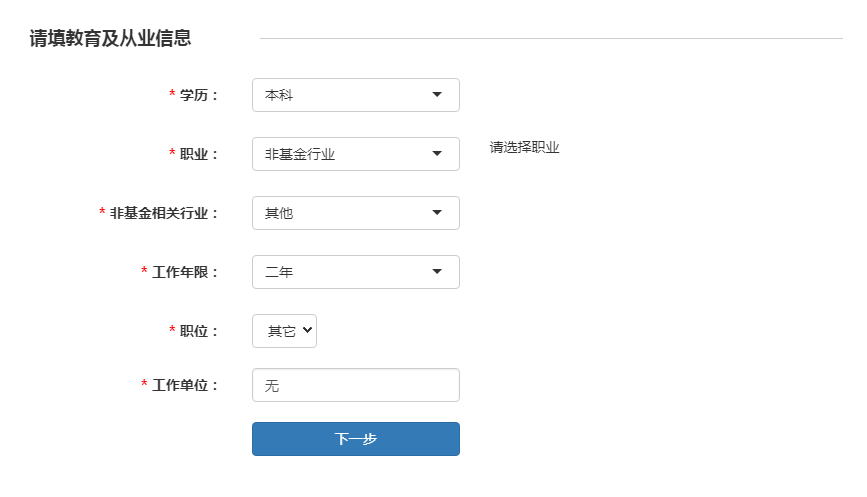867x497 pixels.
Task: Click the arrow icon in the 本科 dropdown
Action: tap(437, 95)
